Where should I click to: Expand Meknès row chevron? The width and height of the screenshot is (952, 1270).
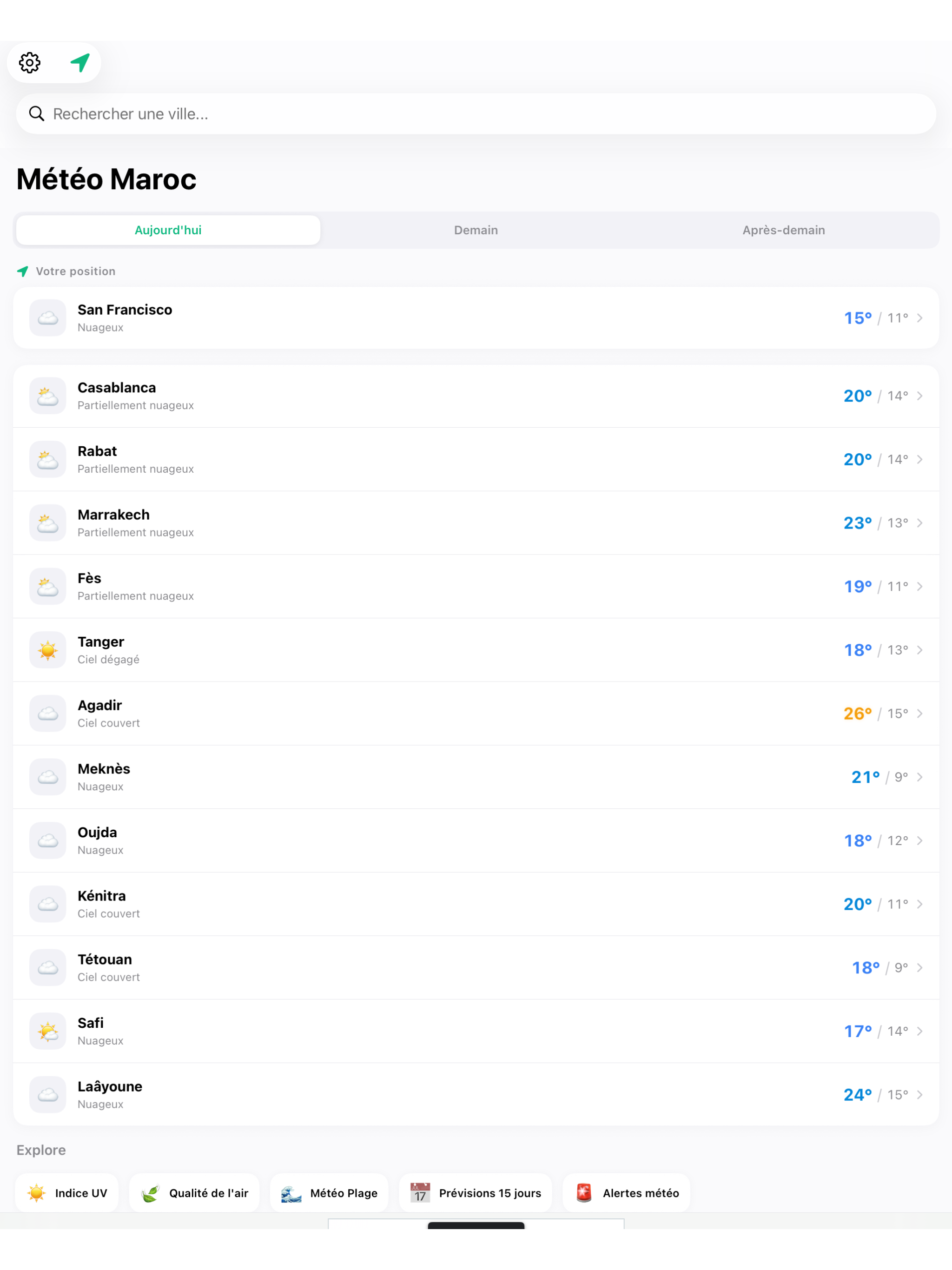click(x=920, y=777)
